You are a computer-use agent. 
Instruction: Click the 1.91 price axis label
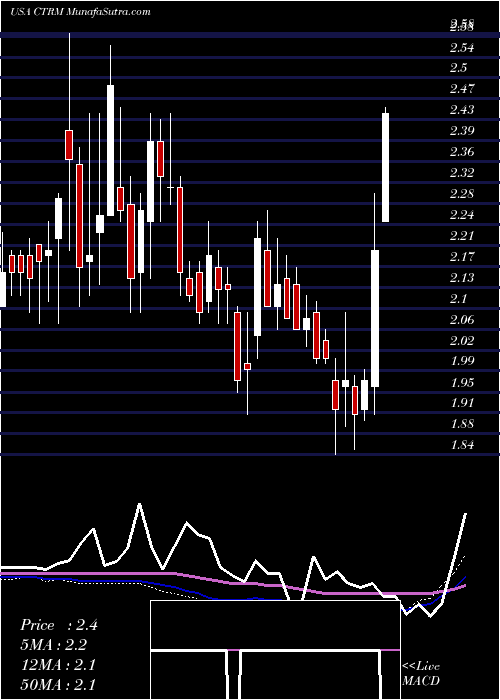coord(462,403)
